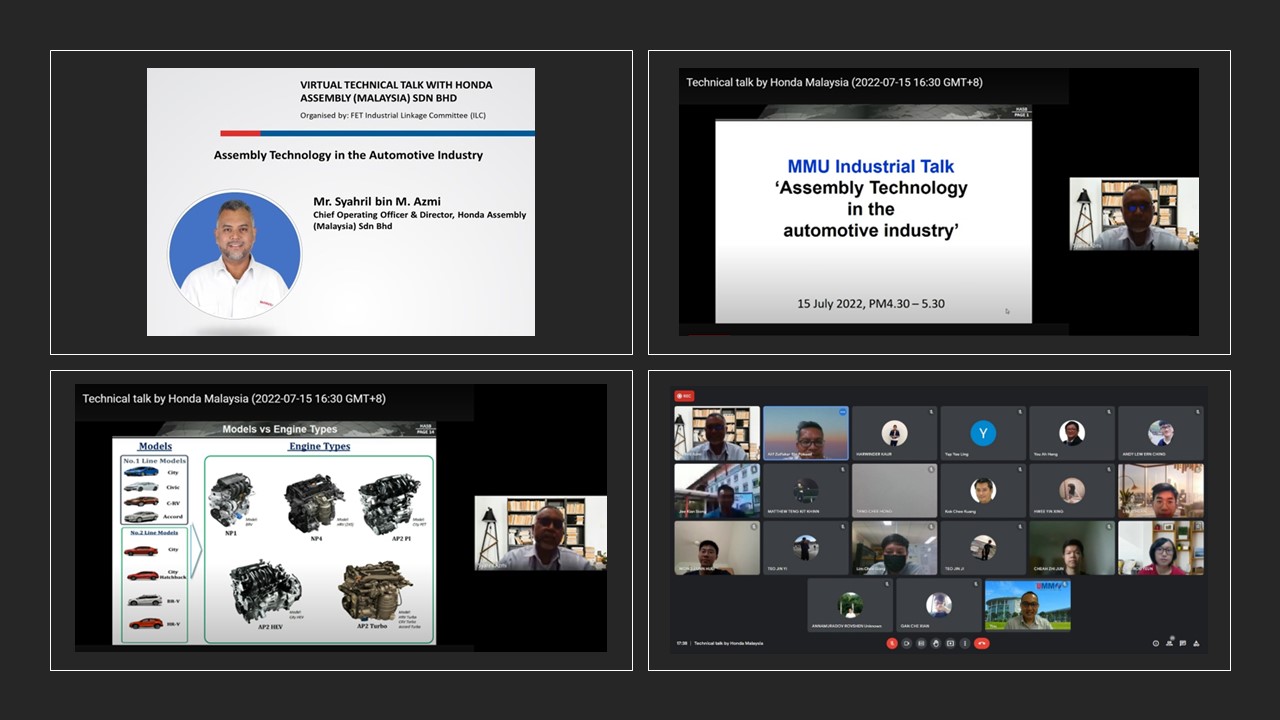Click 'Technical talk by Honda Malaysia' meeting name
The width and height of the screenshot is (1280, 720).
tap(728, 643)
